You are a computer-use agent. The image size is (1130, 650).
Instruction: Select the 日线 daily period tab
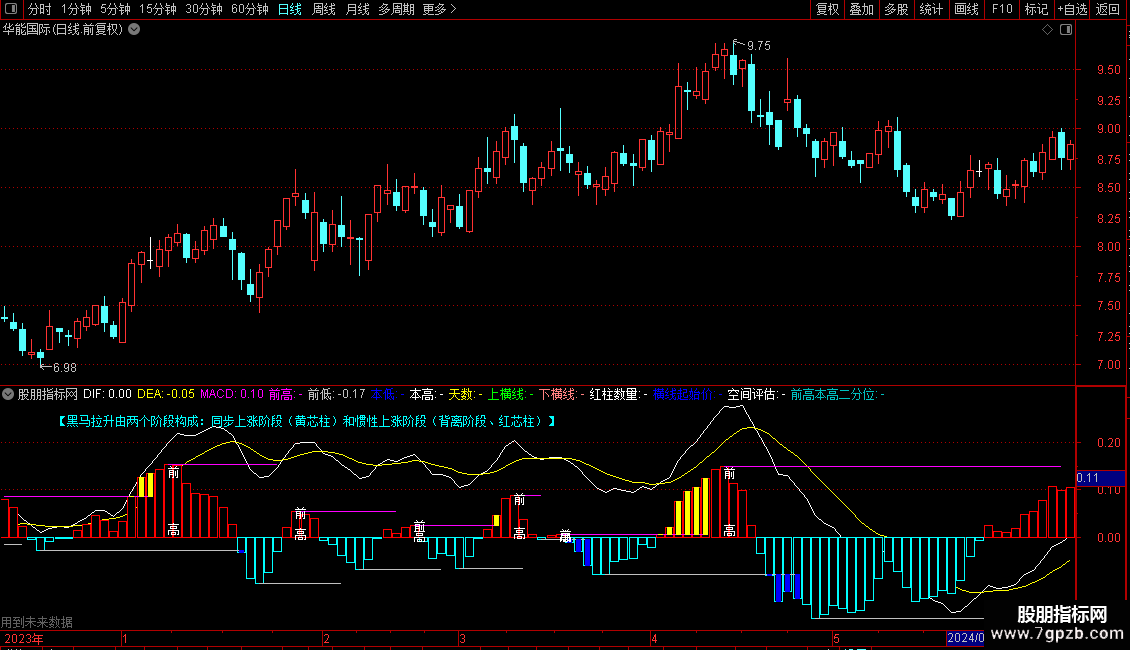pos(290,9)
